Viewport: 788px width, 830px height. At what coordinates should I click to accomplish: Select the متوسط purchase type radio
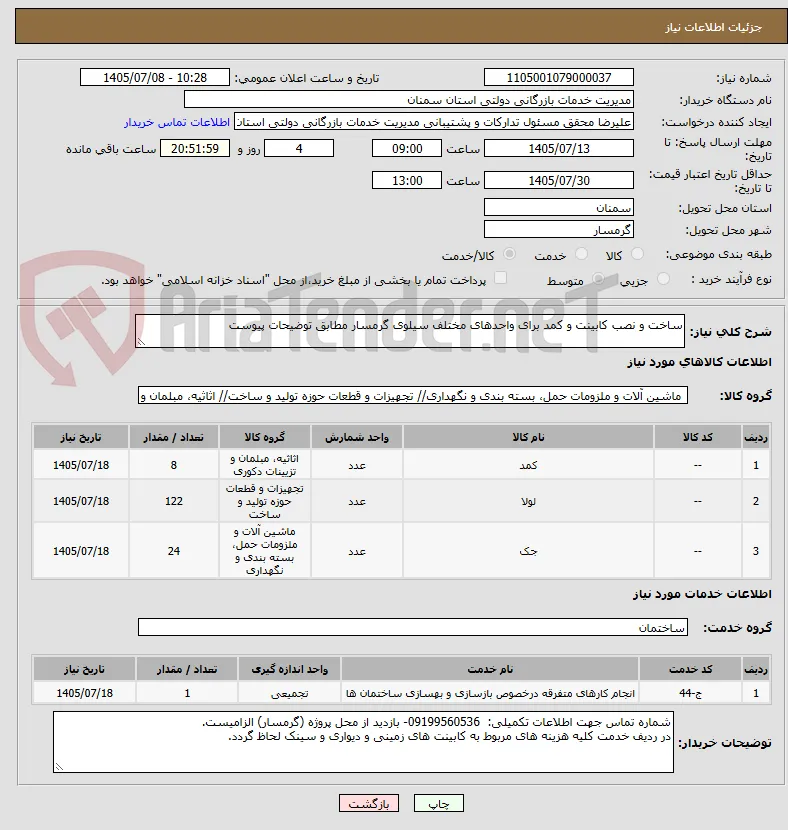598,278
